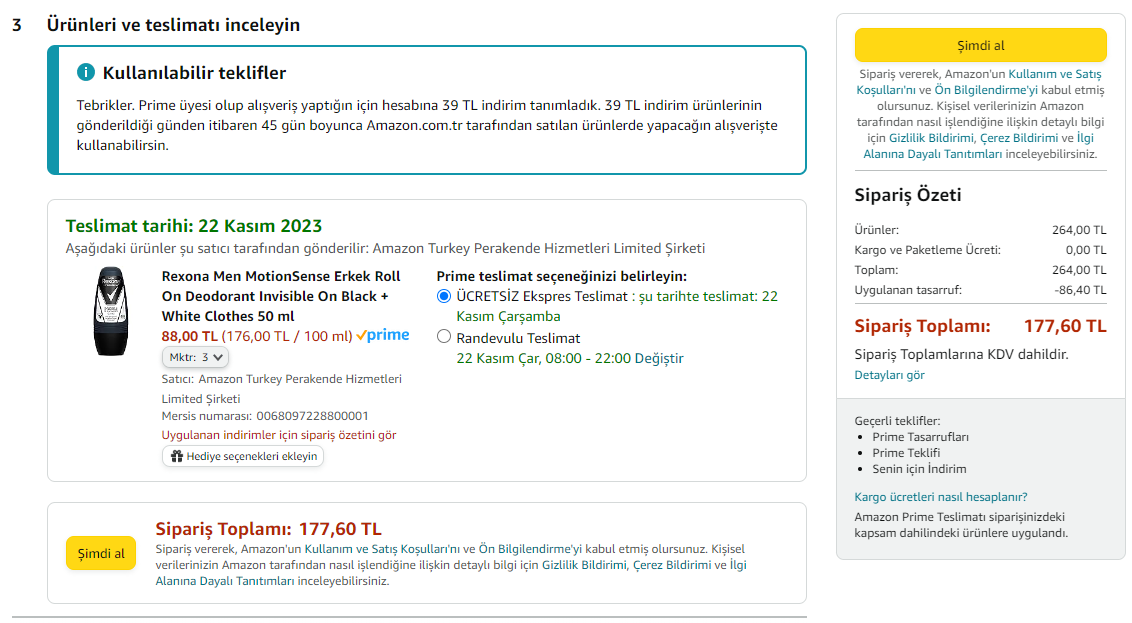This screenshot has height=623, width=1132.
Task: Click the gift icon on Hediye seçenekleri button
Action: click(177, 456)
